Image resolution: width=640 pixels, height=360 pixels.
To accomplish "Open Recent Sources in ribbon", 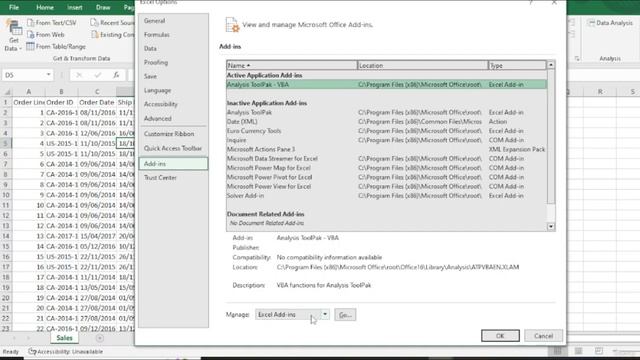I will [112, 23].
